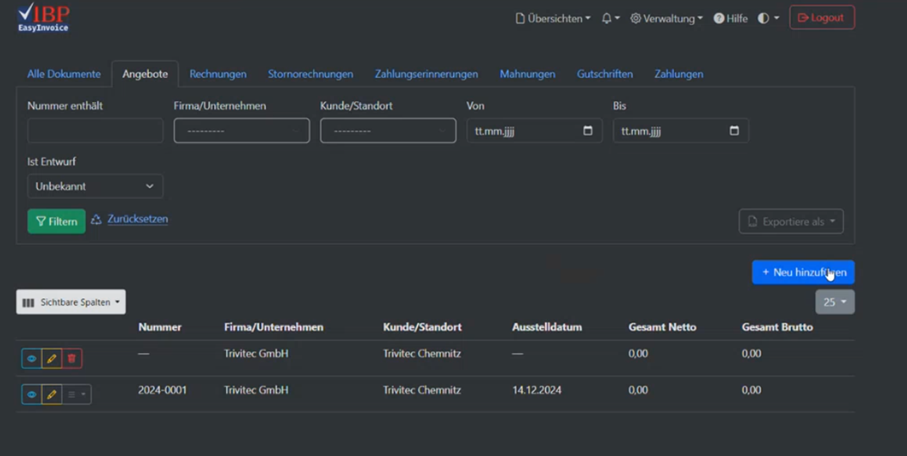
Task: Expand the Ist Entwurf dropdown
Action: coord(95,186)
